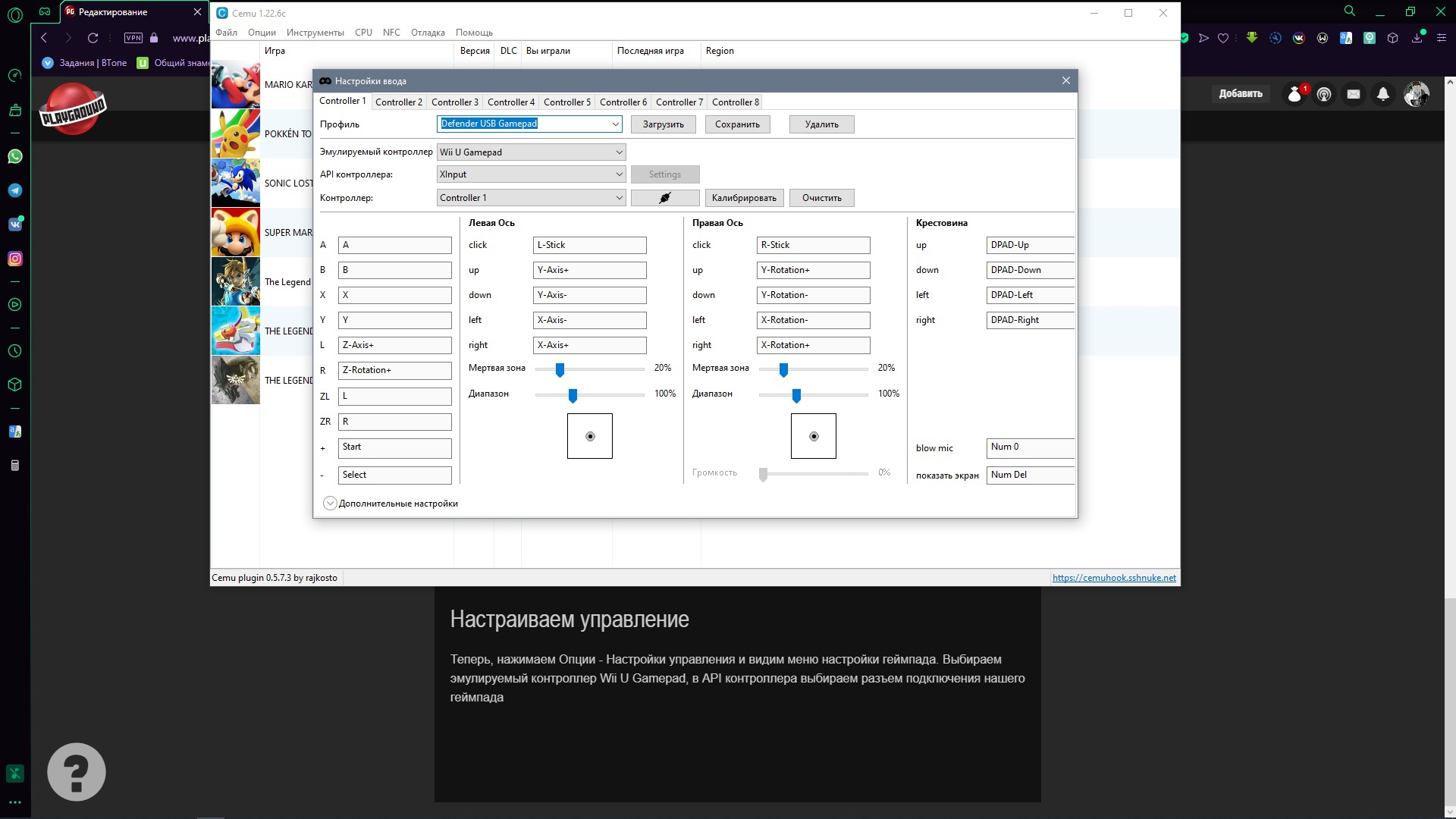Viewport: 1456px width, 819px height.
Task: Click the left axis Диапазон slider handle
Action: [573, 395]
